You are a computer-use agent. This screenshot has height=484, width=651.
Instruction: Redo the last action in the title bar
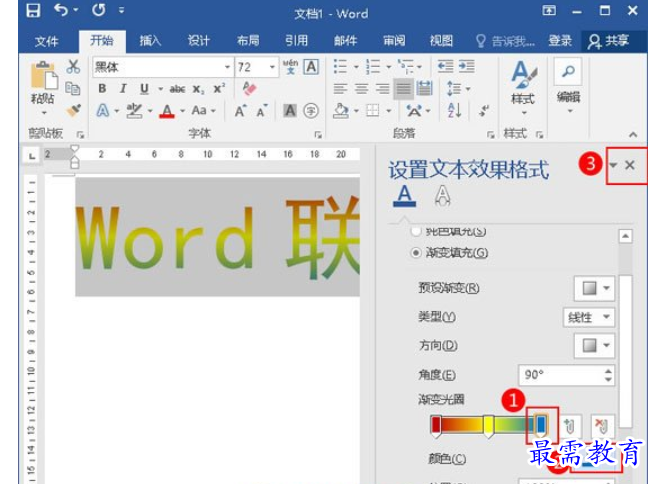[99, 10]
